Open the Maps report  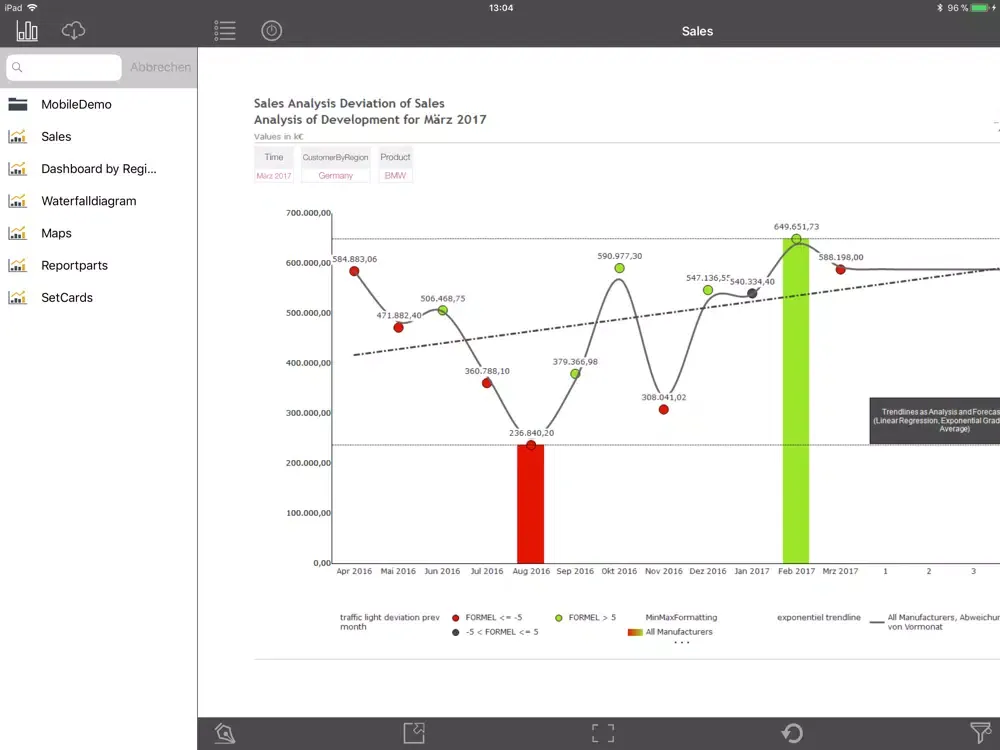[98, 233]
